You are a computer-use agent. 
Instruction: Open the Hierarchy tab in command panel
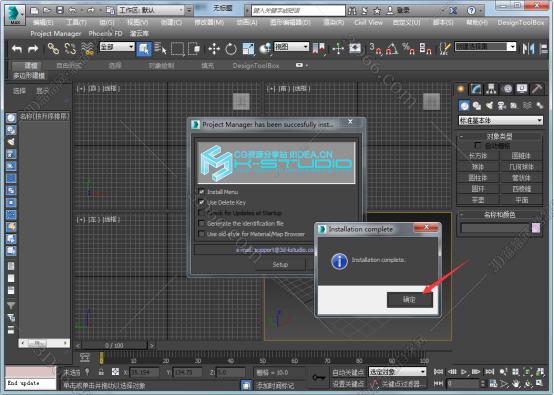491,89
